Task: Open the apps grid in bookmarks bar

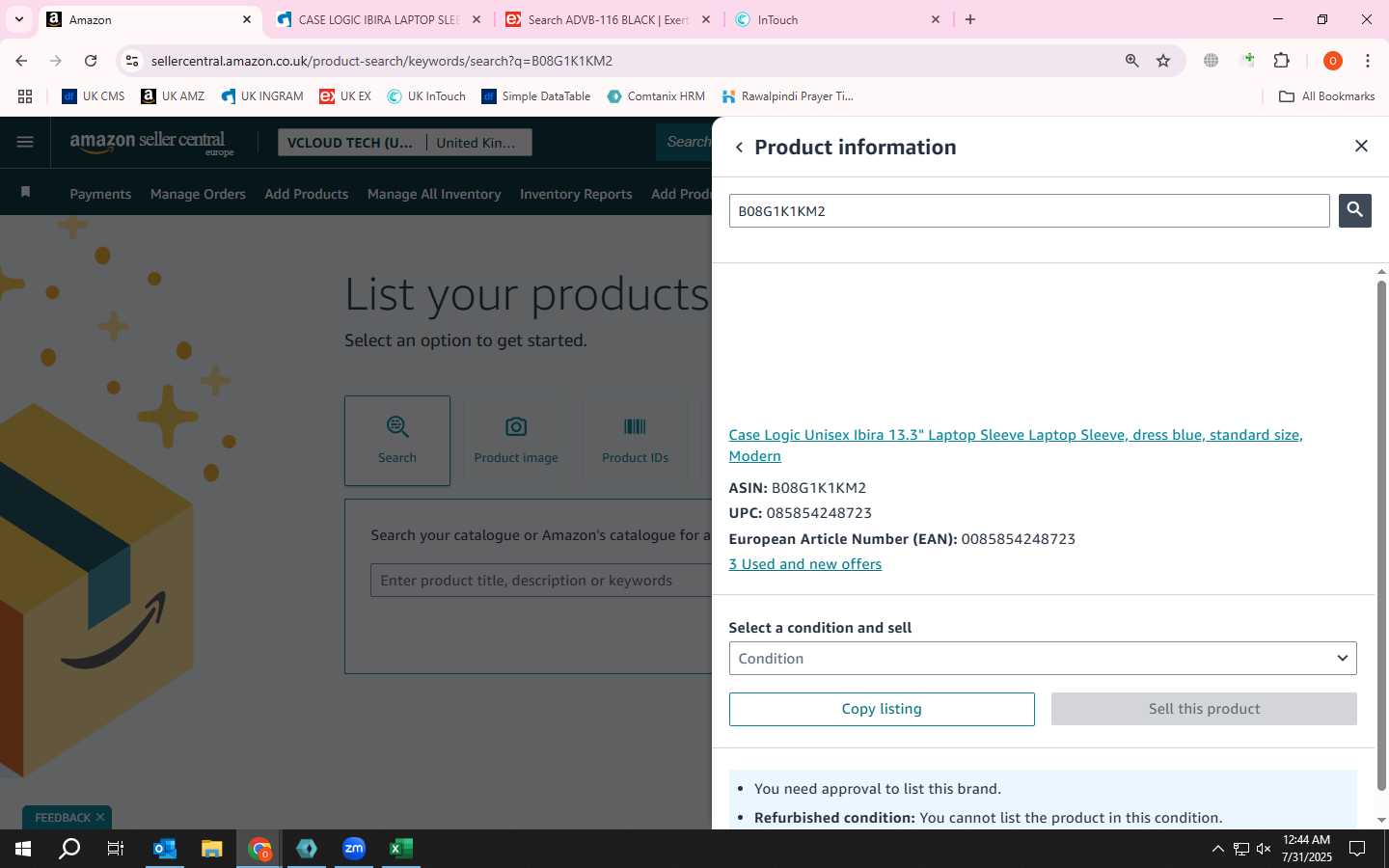Action: click(25, 96)
